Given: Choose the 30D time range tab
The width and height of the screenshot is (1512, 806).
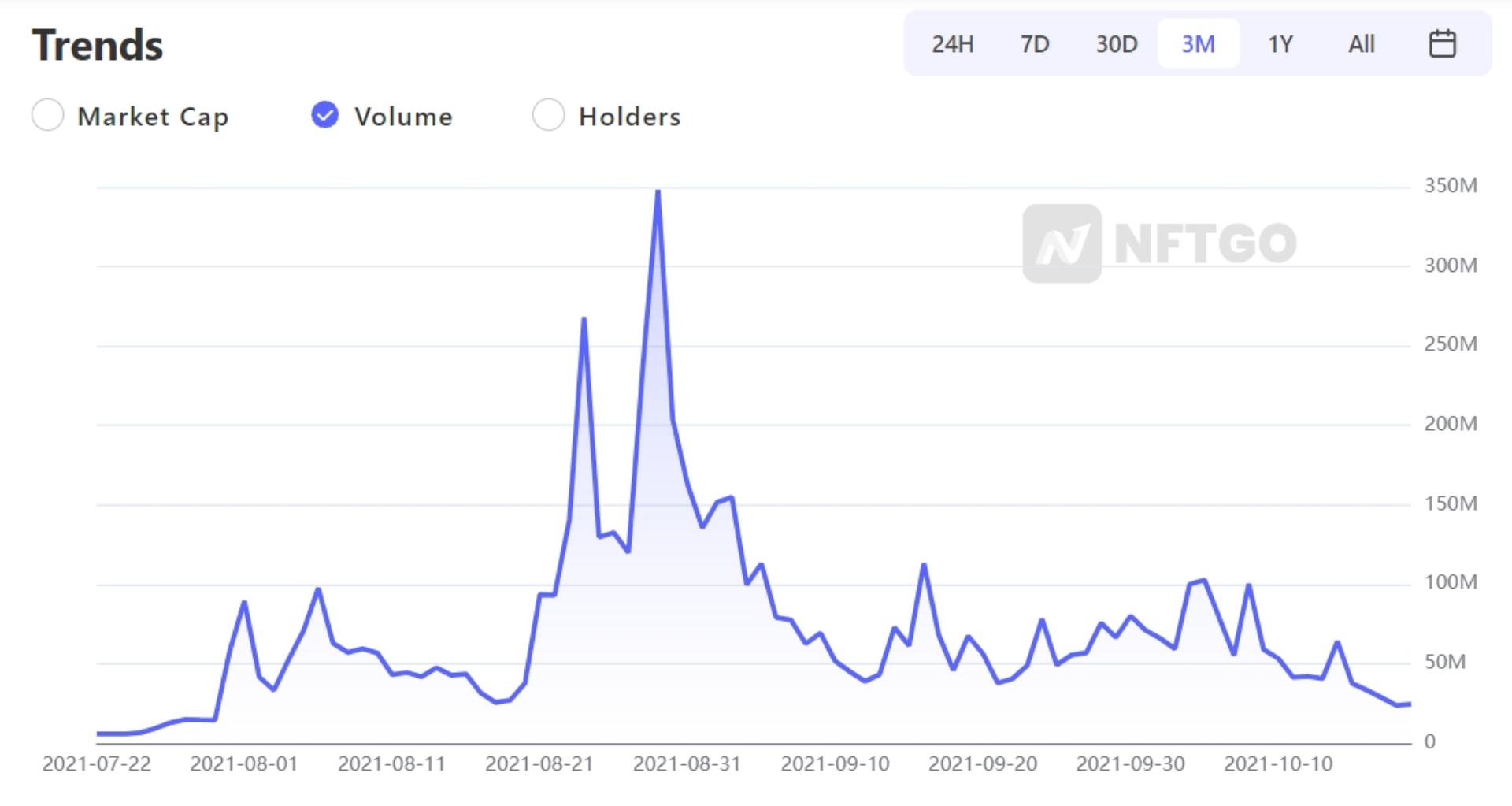Looking at the screenshot, I should (x=1117, y=44).
